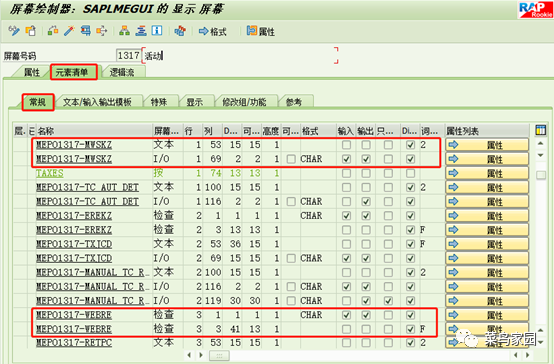Switch to the 属性 screen tab

(31, 72)
